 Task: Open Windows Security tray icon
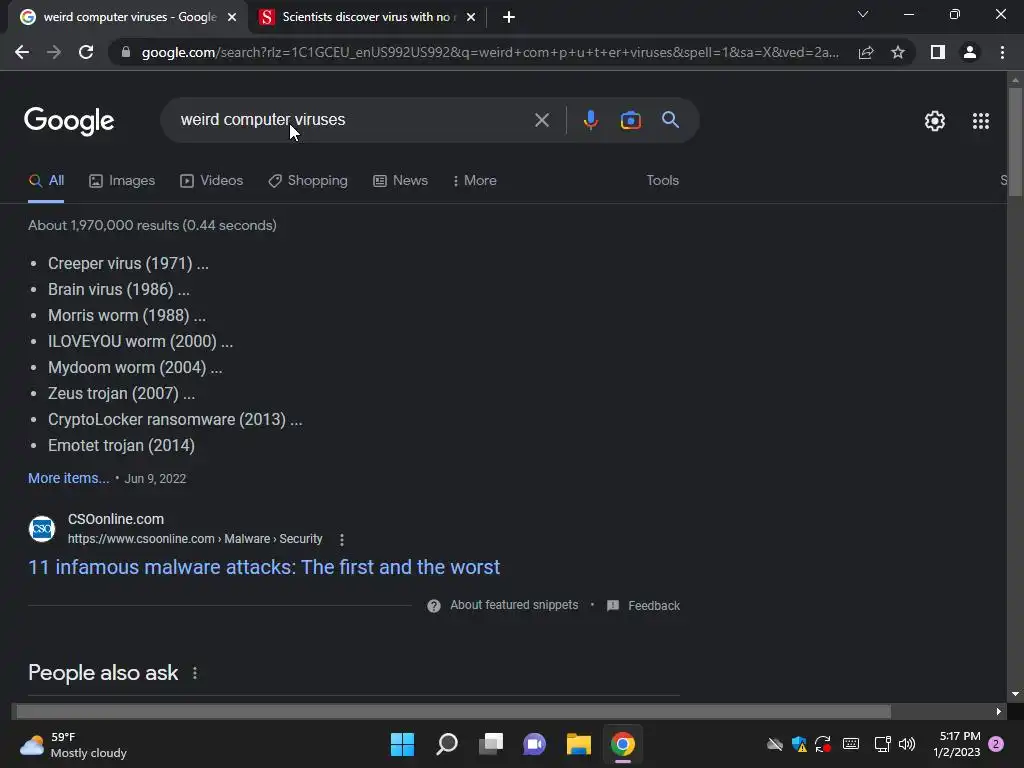pos(799,744)
